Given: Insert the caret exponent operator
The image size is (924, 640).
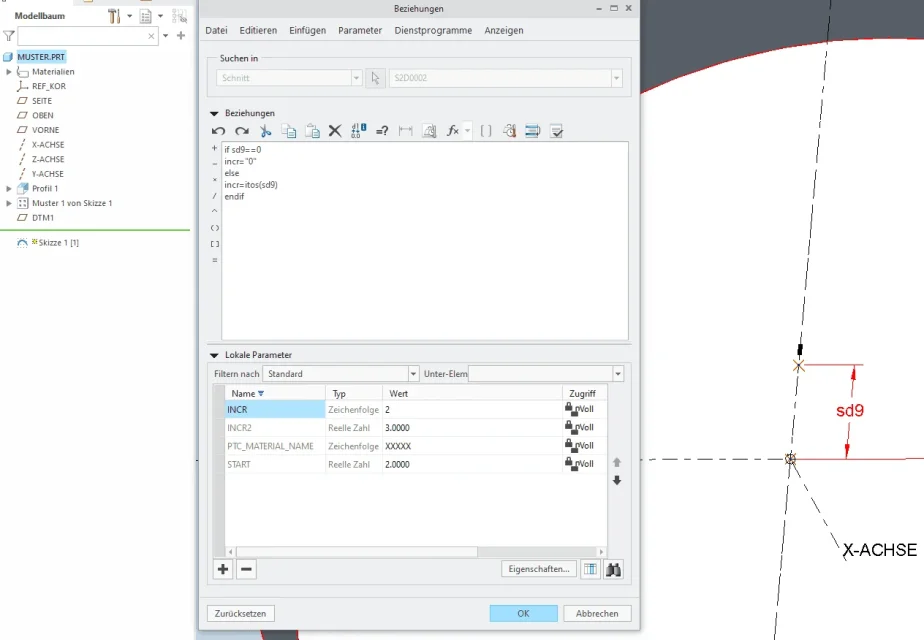Looking at the screenshot, I should [214, 211].
